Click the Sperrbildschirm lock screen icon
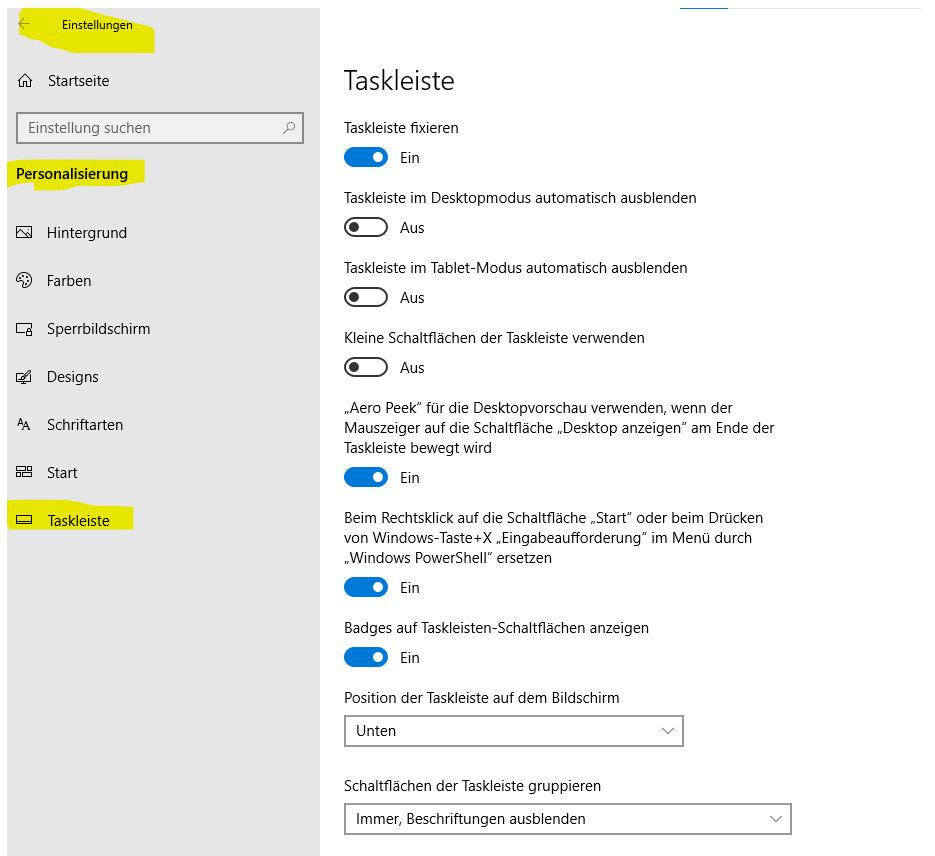 click(x=24, y=329)
